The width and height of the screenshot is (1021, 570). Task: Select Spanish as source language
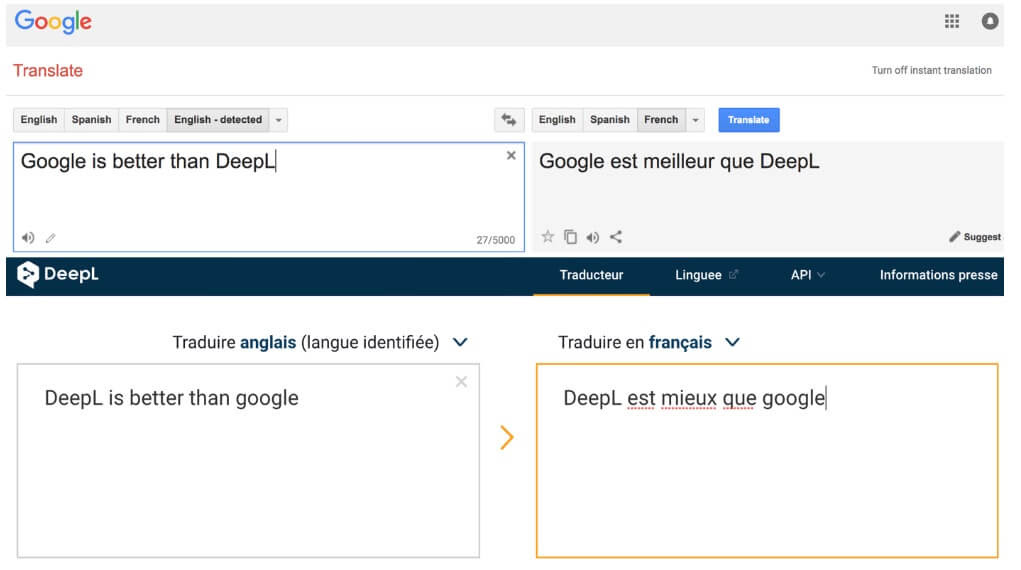click(x=92, y=120)
